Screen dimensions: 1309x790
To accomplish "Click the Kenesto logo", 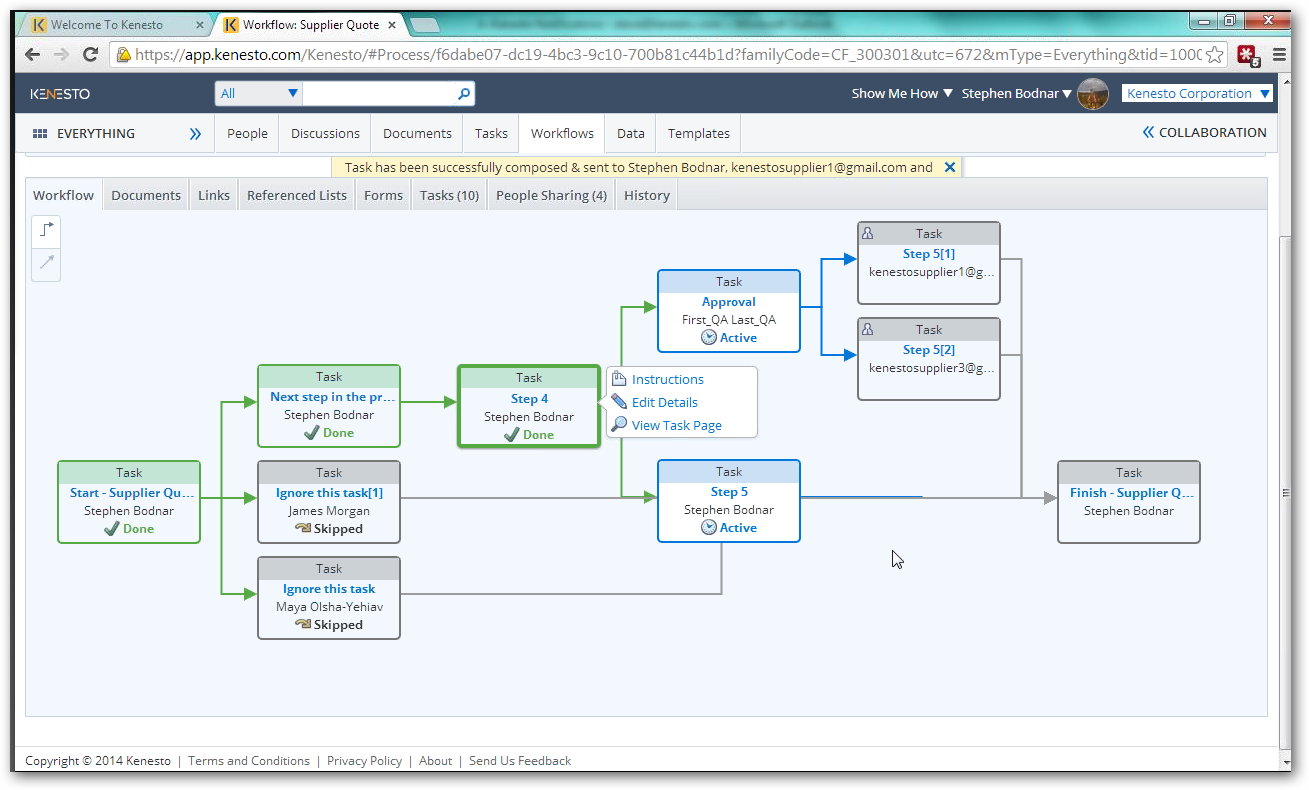I will click(x=60, y=94).
